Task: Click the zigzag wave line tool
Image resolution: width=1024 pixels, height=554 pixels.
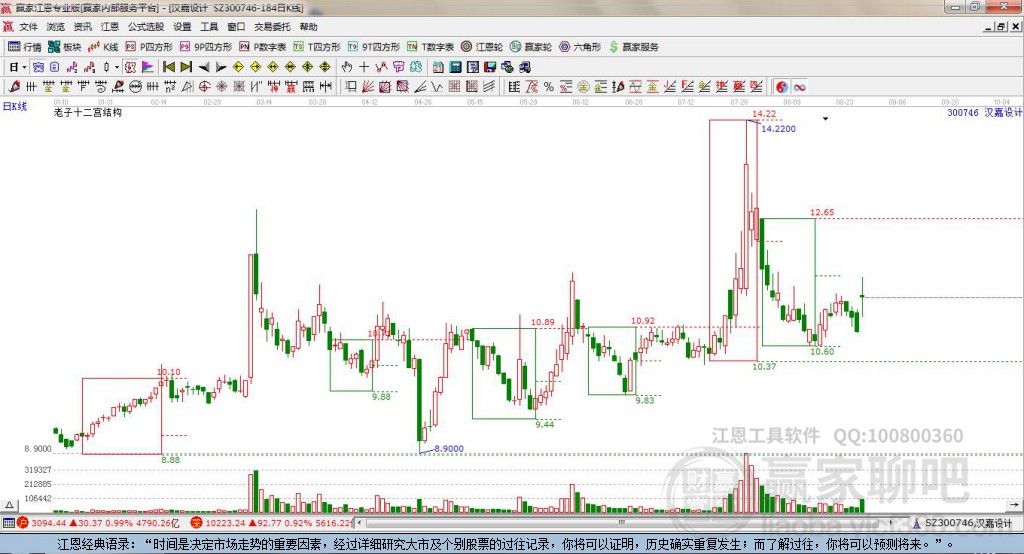Action: (437, 86)
